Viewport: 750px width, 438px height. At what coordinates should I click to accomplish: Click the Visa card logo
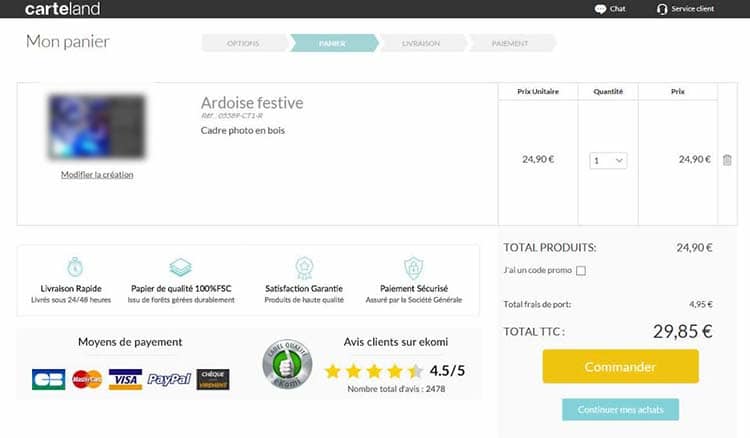pos(125,379)
